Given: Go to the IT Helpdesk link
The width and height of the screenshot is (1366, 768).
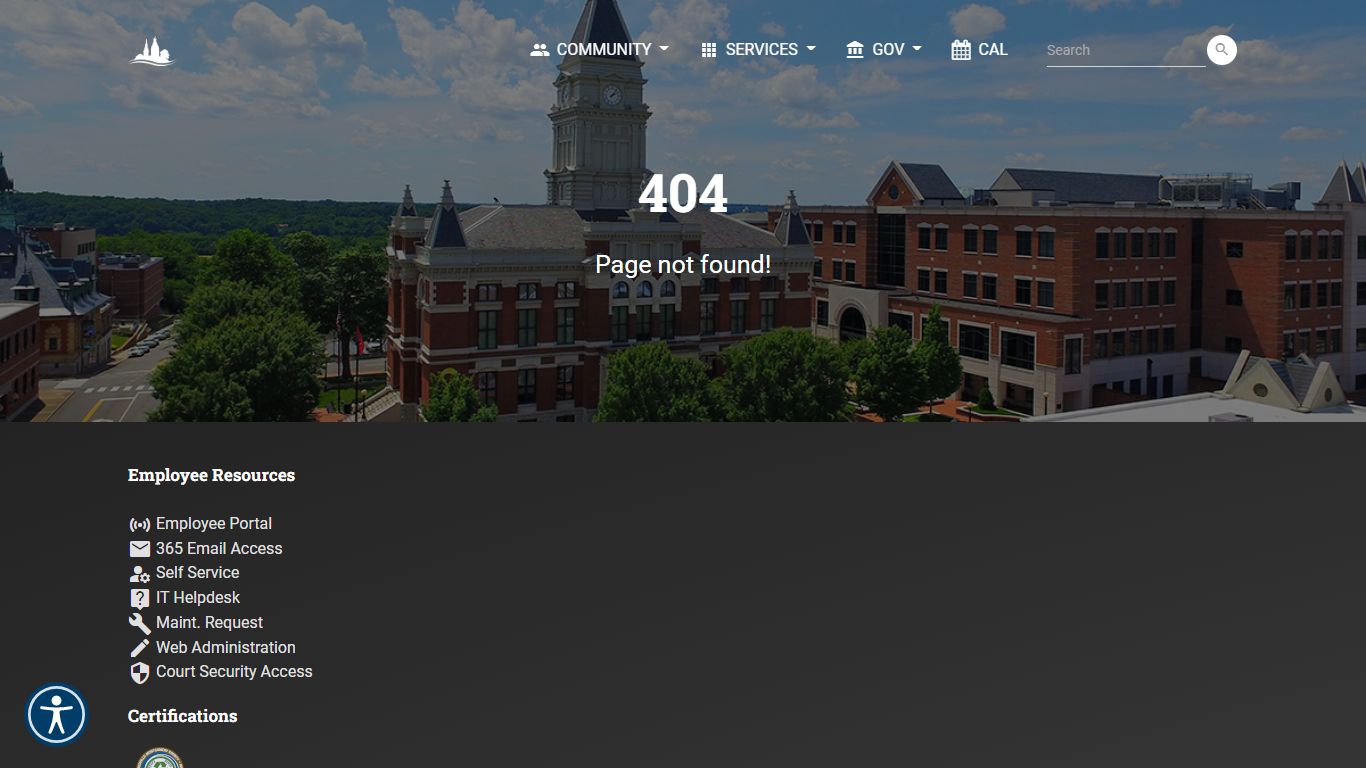Looking at the screenshot, I should (198, 598).
